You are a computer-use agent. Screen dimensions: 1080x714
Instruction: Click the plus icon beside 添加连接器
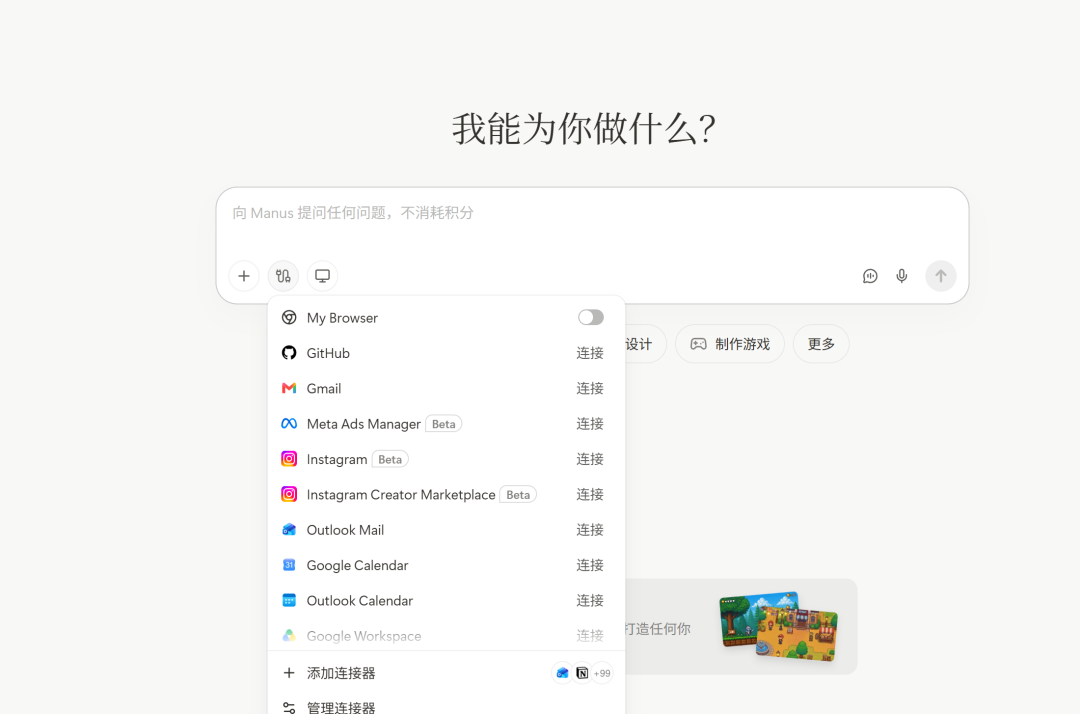[x=289, y=673]
